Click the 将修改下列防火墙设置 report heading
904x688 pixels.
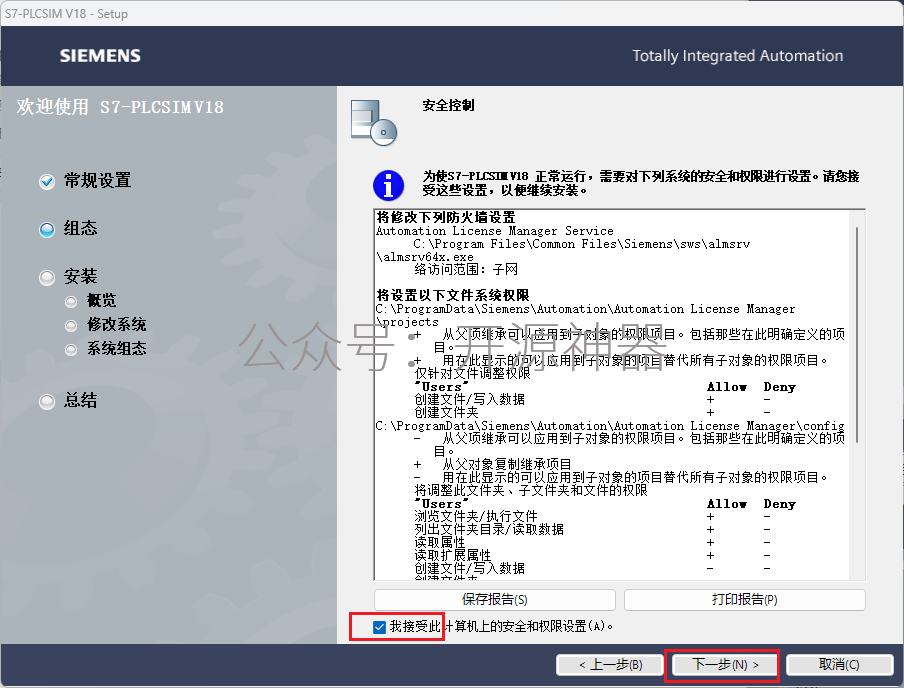click(446, 217)
